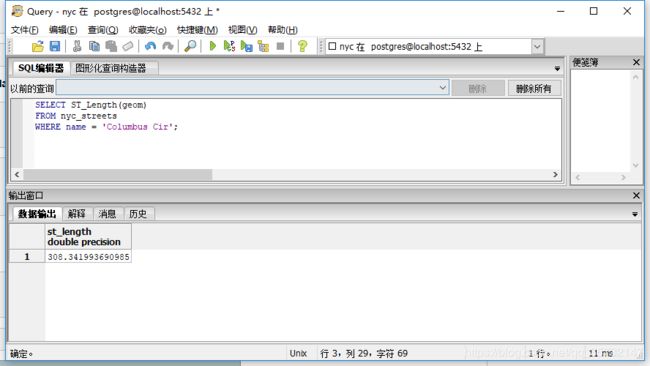This screenshot has width=650, height=366.
Task: Clear edit window with eraser icon
Action: pos(128,46)
